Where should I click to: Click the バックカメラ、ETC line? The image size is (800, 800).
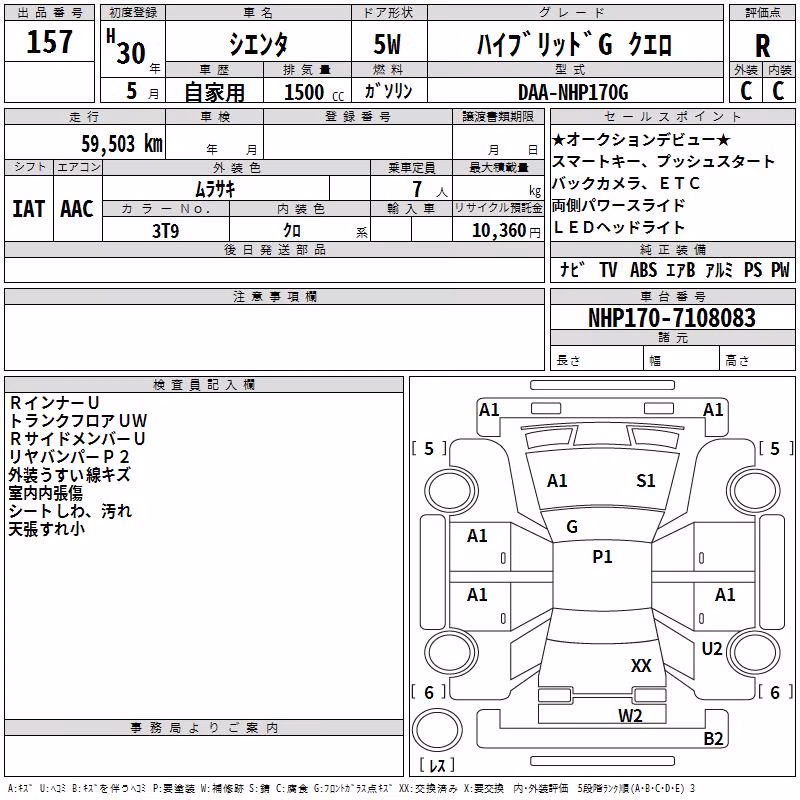(x=626, y=183)
